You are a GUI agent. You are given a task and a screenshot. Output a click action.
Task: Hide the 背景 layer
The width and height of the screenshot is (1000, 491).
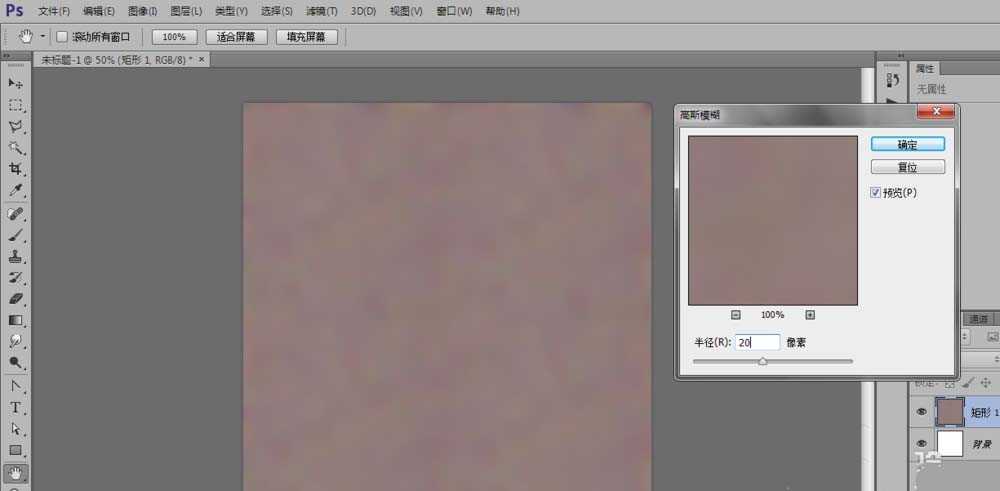pos(920,444)
